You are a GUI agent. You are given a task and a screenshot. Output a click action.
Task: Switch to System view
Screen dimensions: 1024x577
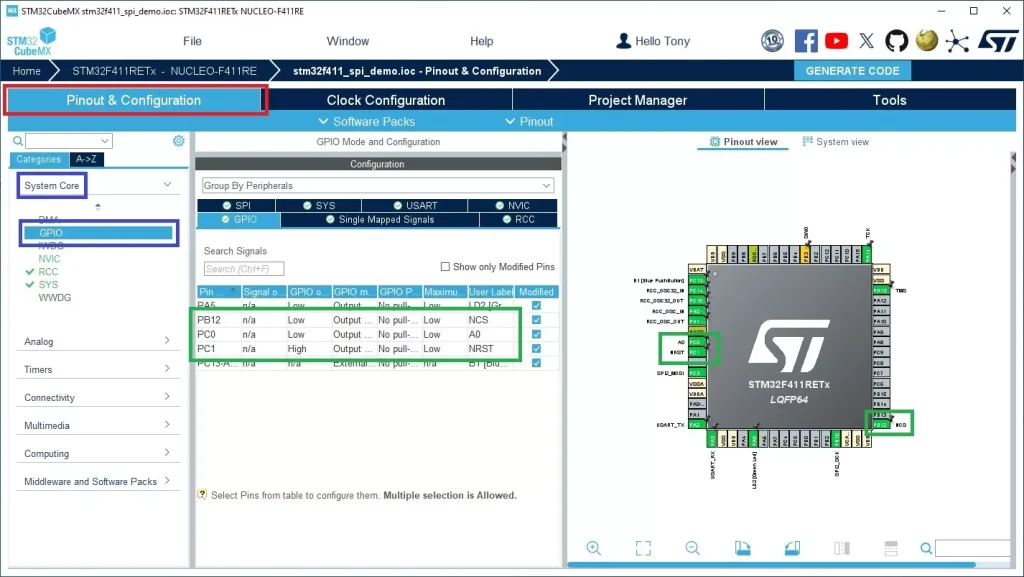[836, 142]
